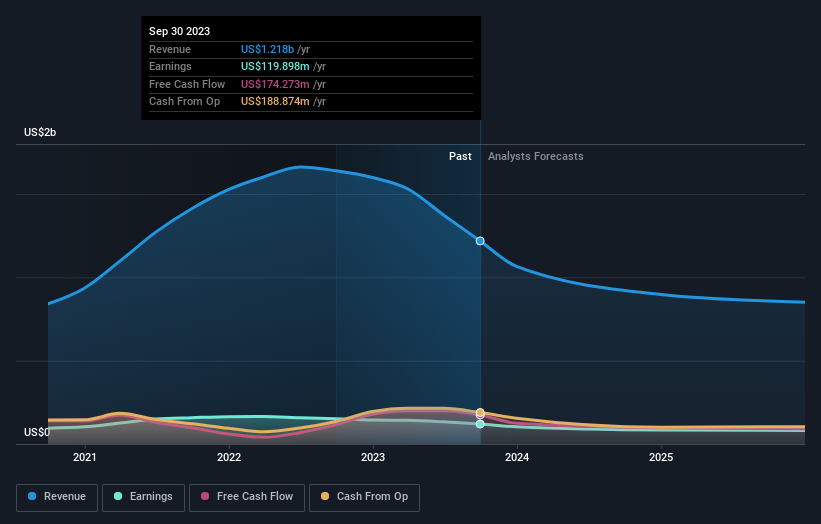The height and width of the screenshot is (524, 821).
Task: Click the US$188.874m cash from op value
Action: point(275,102)
